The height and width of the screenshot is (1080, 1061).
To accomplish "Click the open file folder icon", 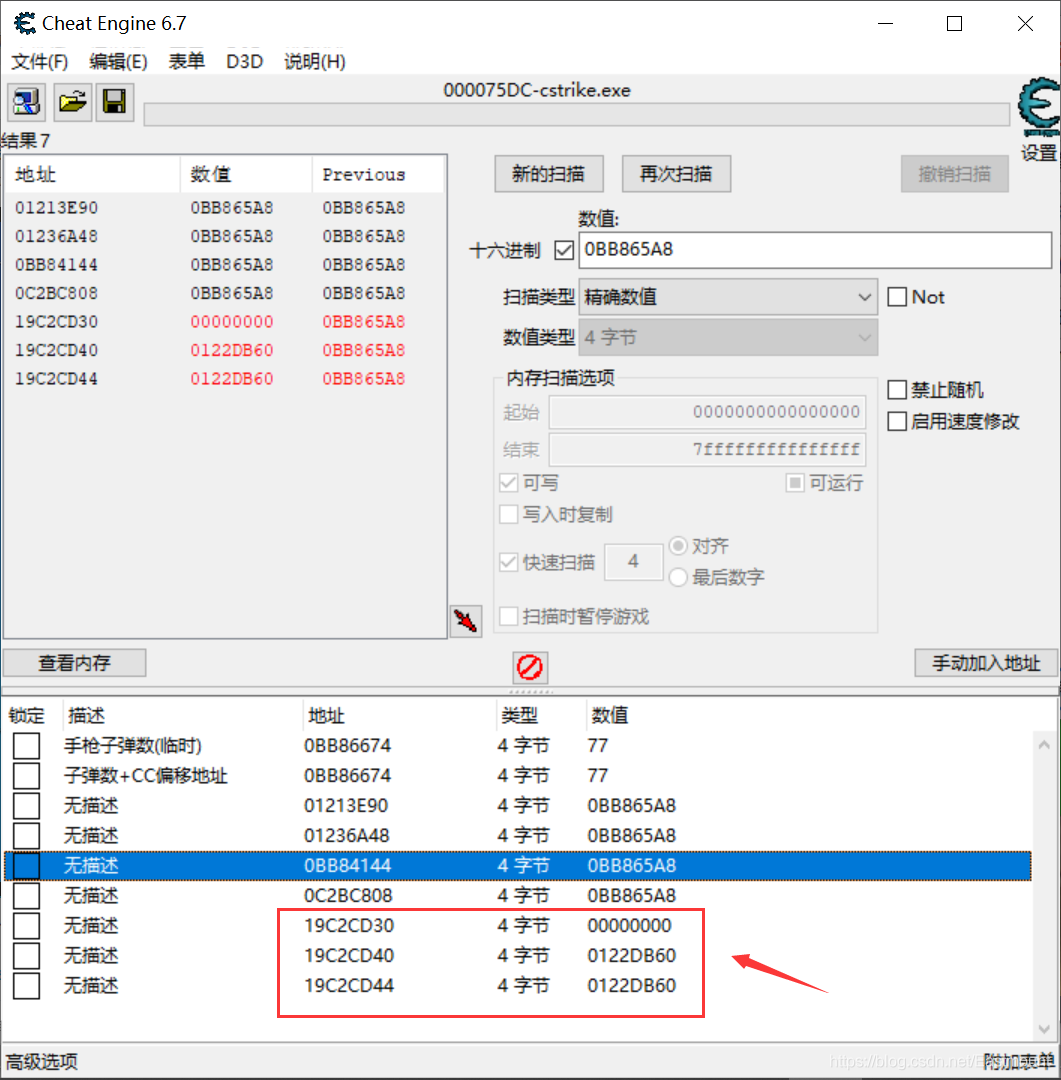I will click(72, 103).
